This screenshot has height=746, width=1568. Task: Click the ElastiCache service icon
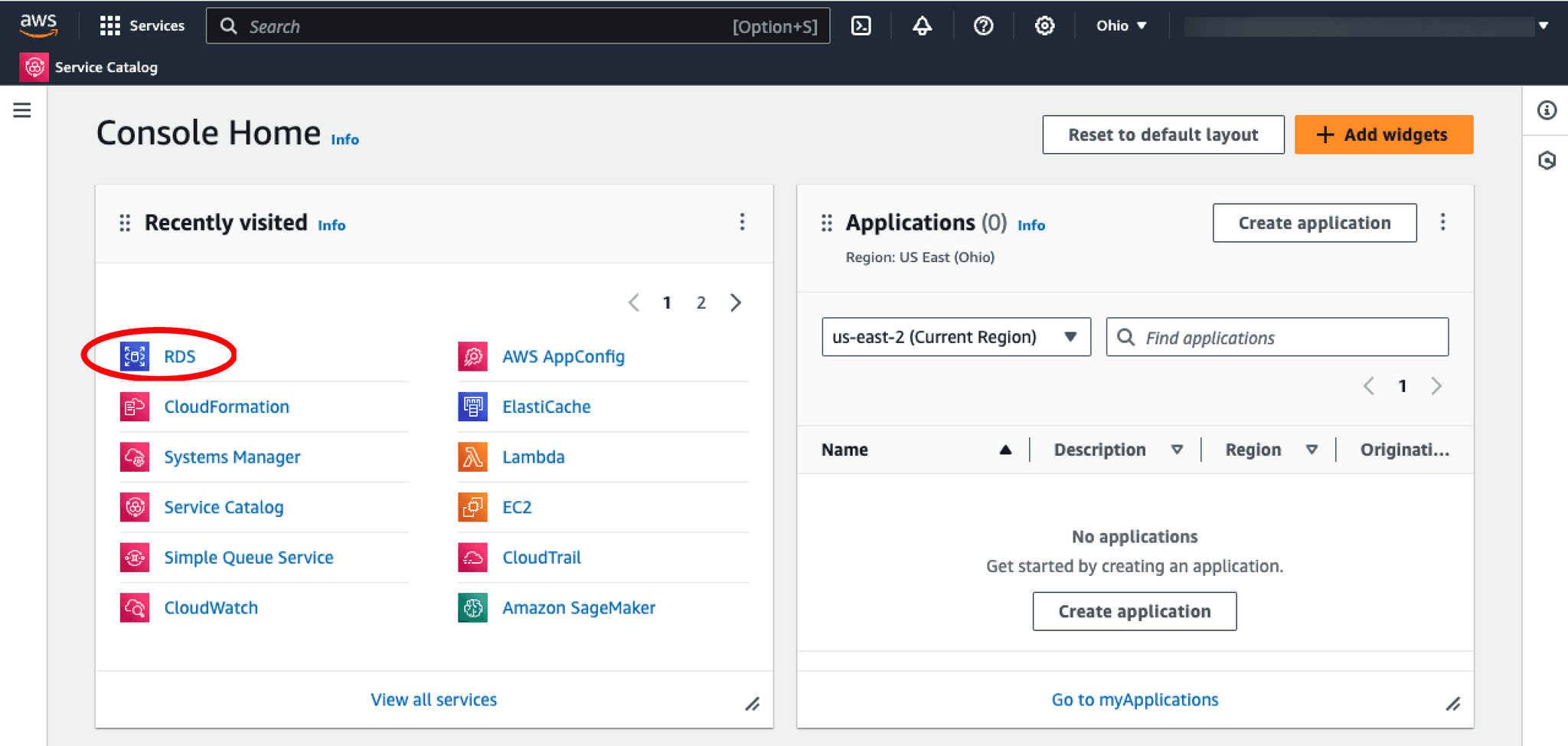click(x=473, y=407)
